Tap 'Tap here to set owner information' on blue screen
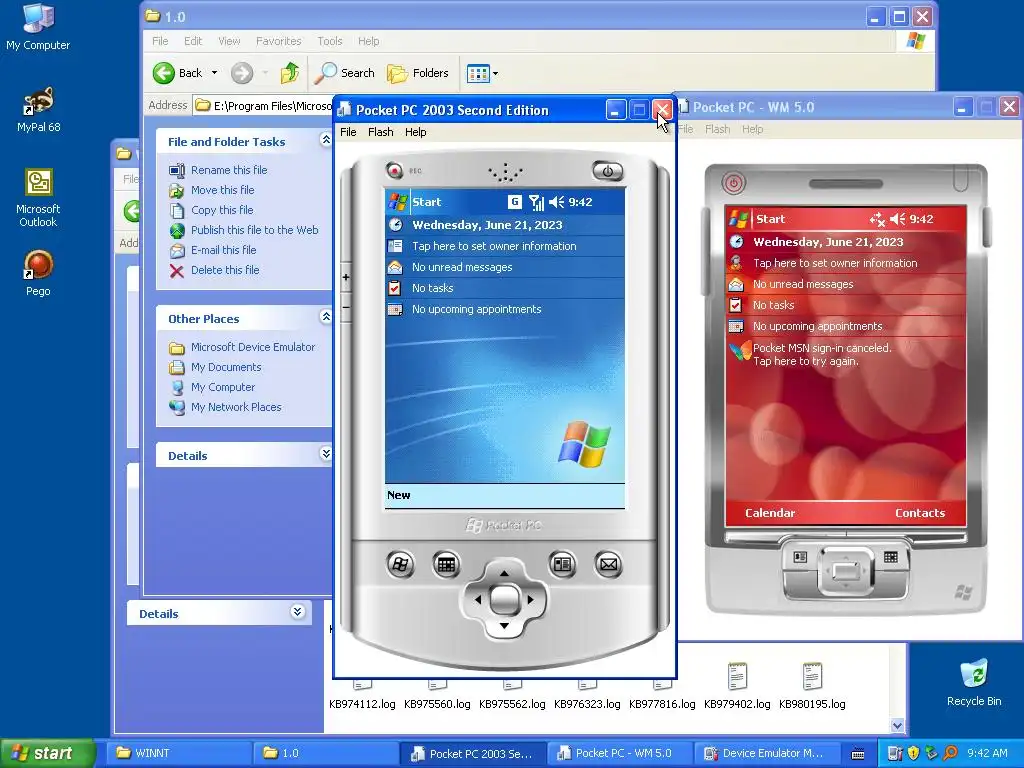 coord(494,246)
